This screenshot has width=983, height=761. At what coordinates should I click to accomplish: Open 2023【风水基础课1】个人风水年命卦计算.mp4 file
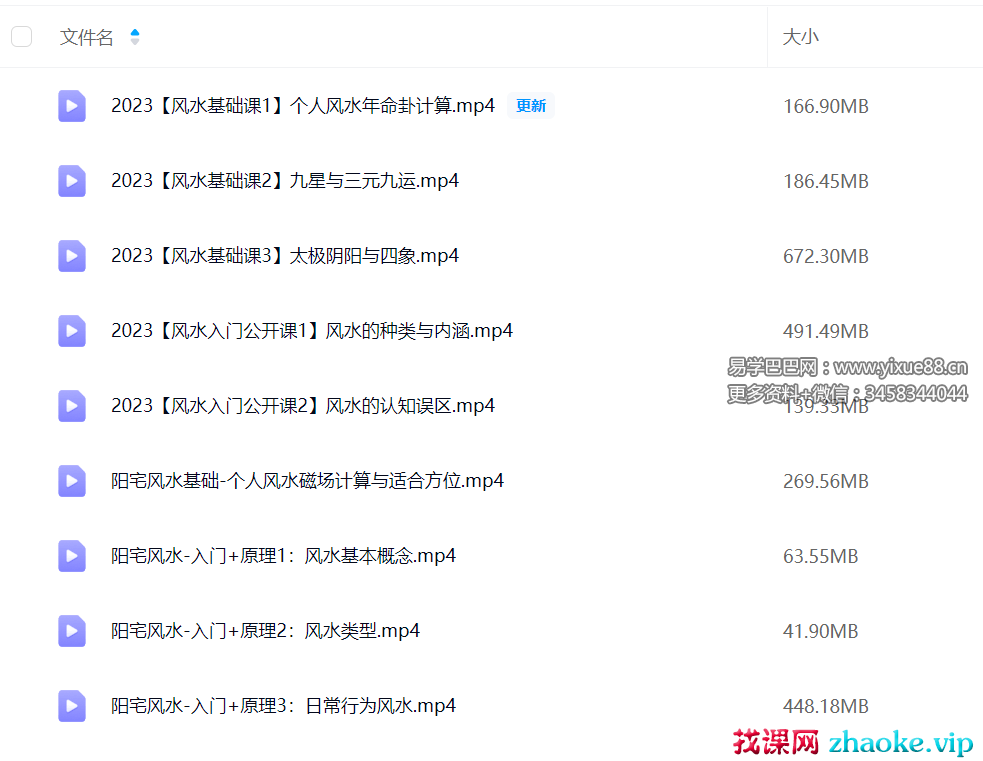[302, 106]
